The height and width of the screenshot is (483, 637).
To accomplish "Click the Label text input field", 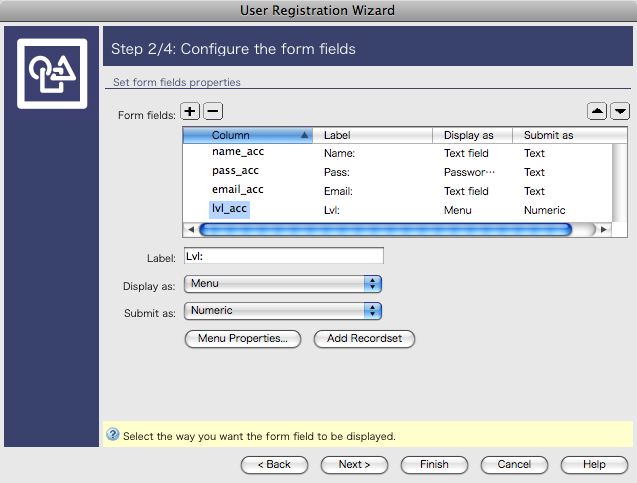I will (x=283, y=257).
